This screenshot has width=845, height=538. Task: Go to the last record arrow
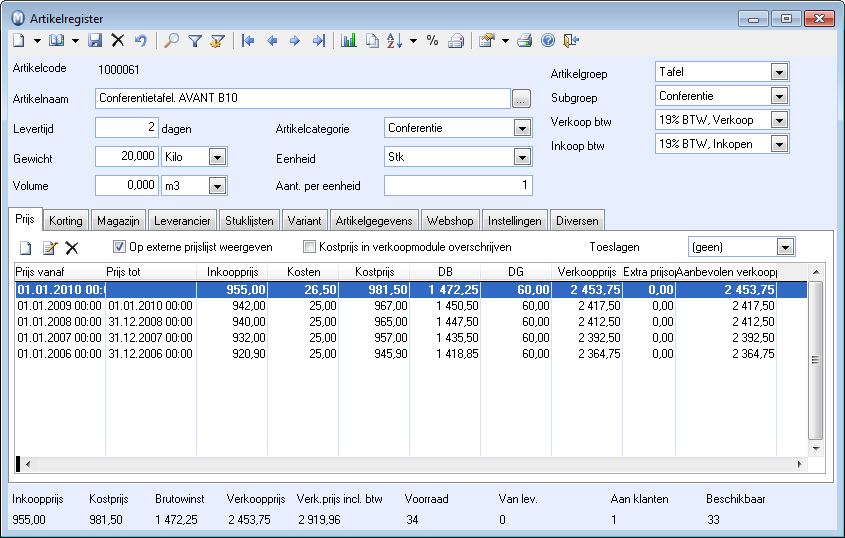click(x=318, y=41)
